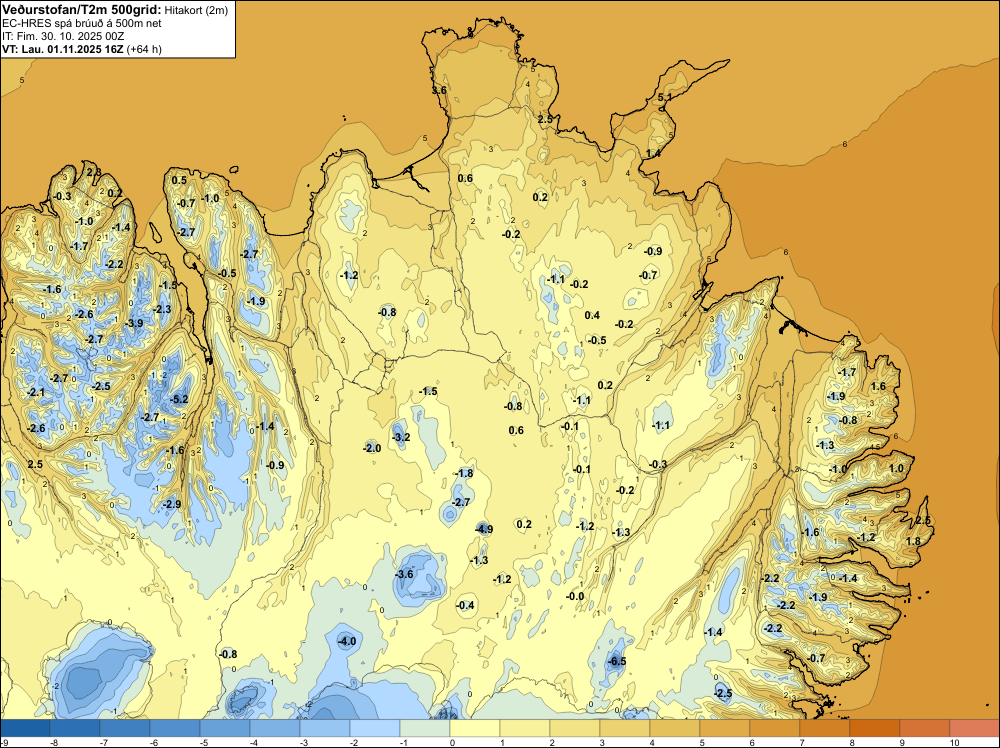Click the '1.8' temperature value

(x=913, y=541)
